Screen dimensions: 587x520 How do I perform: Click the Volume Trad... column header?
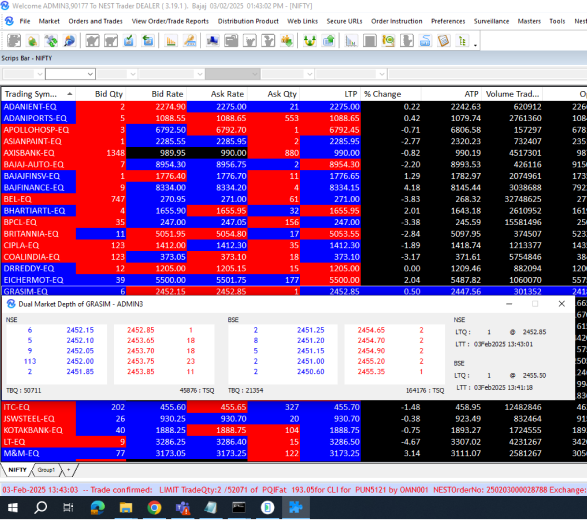(512, 94)
